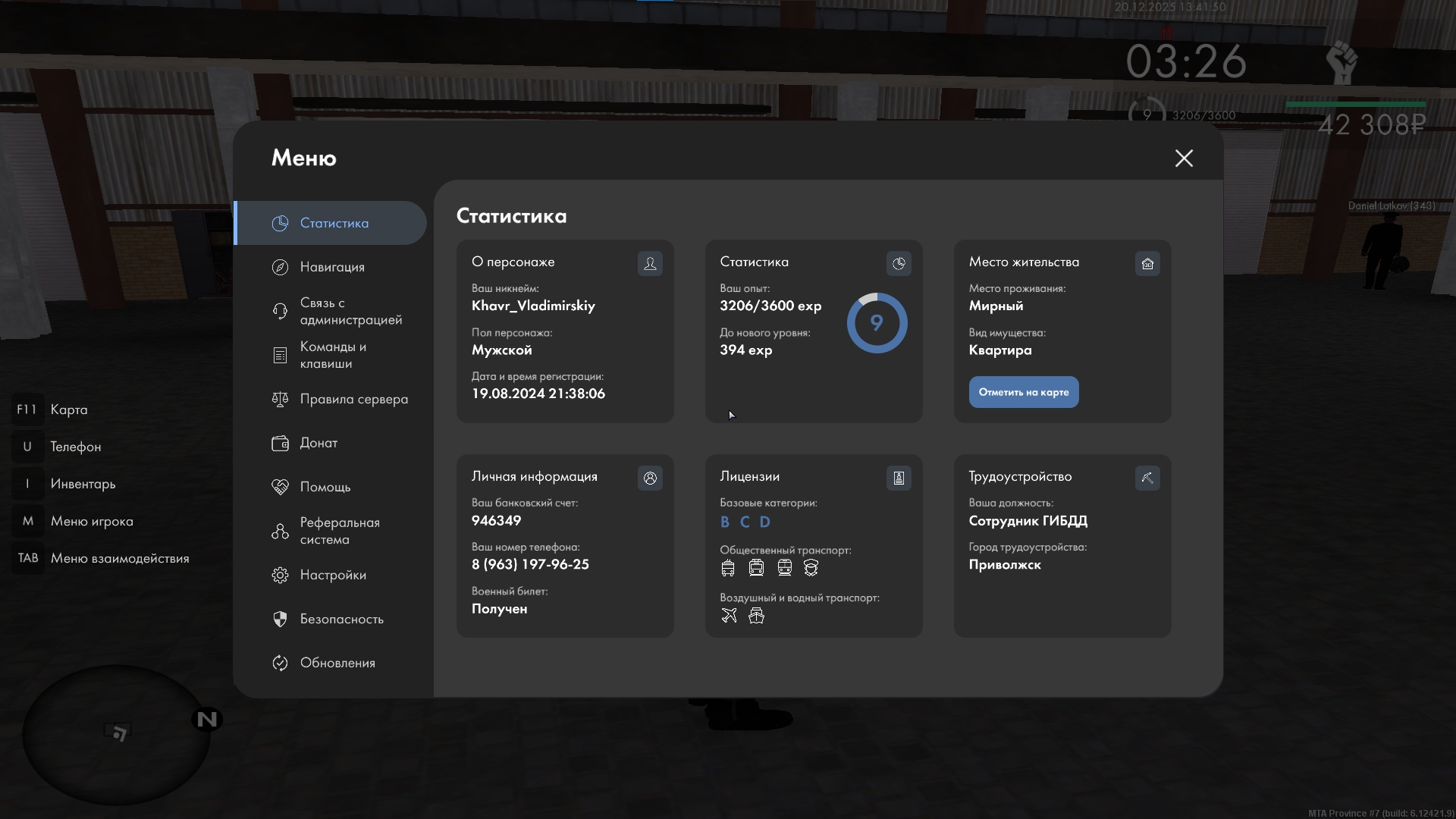Click the level 9 progress ring
Image resolution: width=1456 pixels, height=819 pixels.
click(877, 323)
